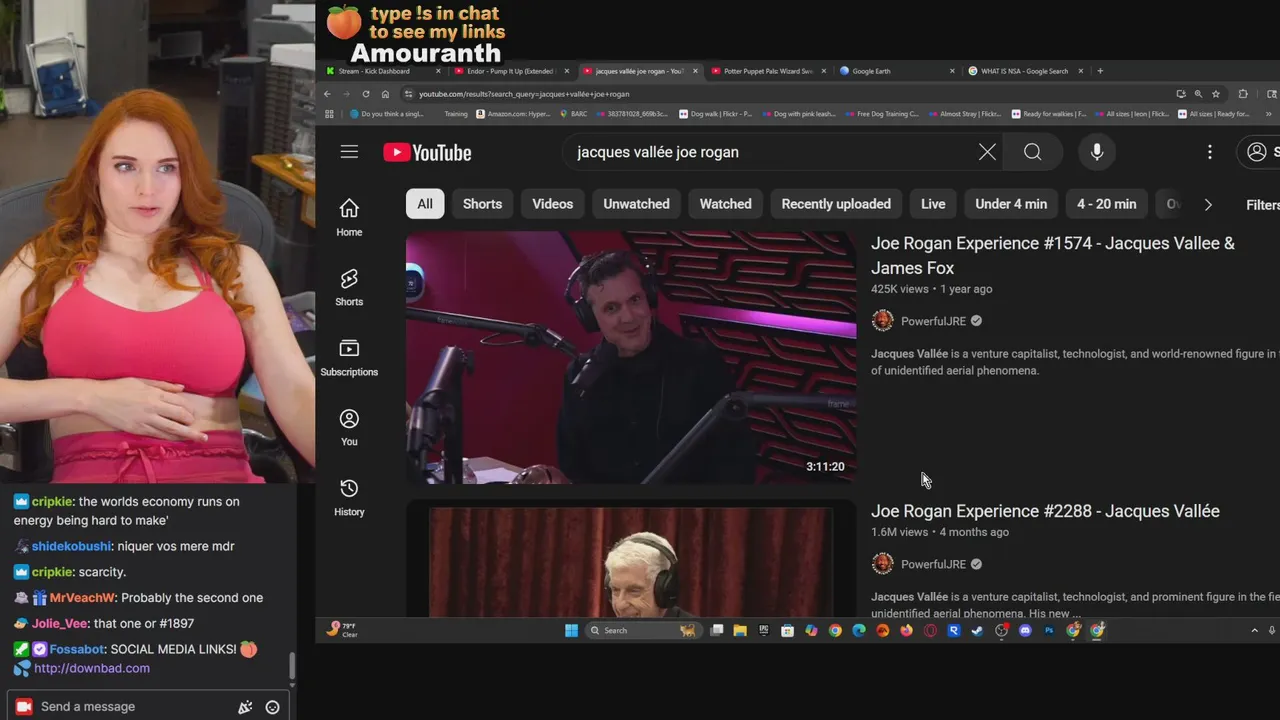The image size is (1280, 720).
Task: Expand more filter chips with the arrow
Action: (1208, 204)
